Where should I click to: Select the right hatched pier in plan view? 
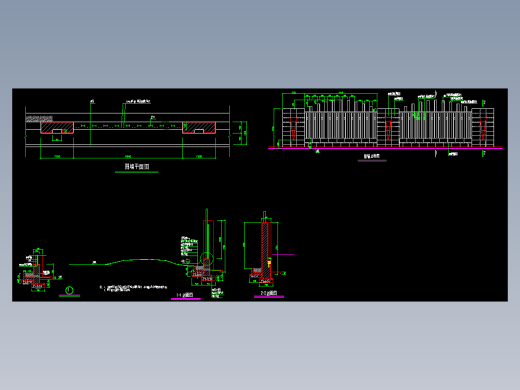tap(199, 128)
